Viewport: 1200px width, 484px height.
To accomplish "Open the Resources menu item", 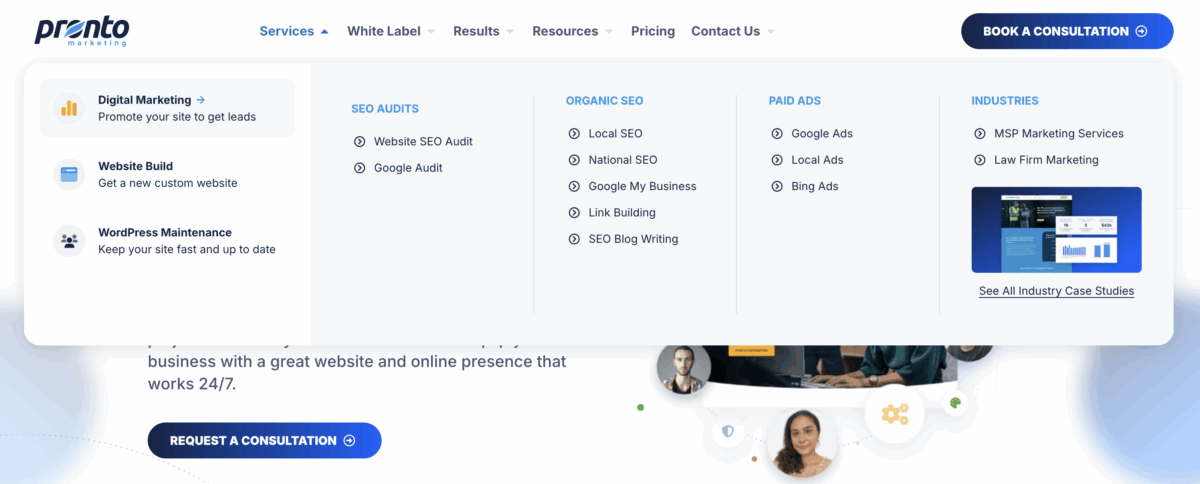I will (565, 31).
